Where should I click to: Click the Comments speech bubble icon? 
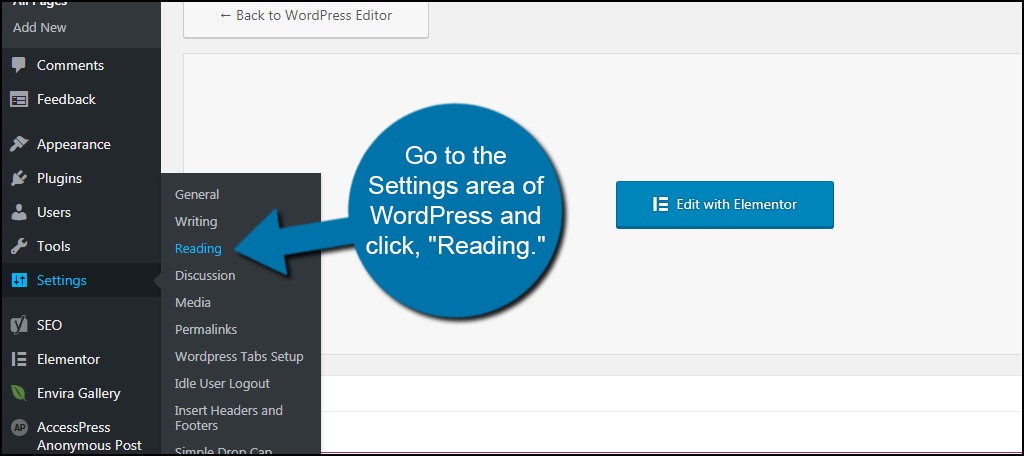point(19,65)
